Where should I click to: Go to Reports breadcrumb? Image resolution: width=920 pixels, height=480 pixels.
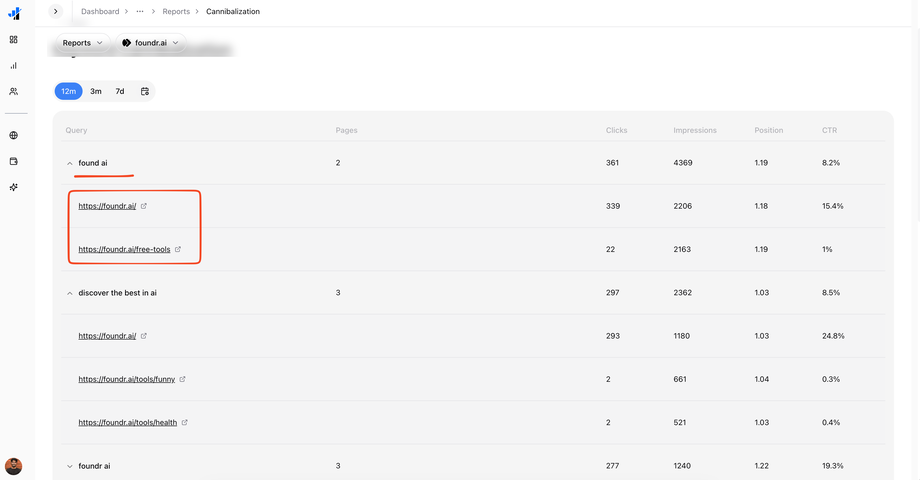176,11
